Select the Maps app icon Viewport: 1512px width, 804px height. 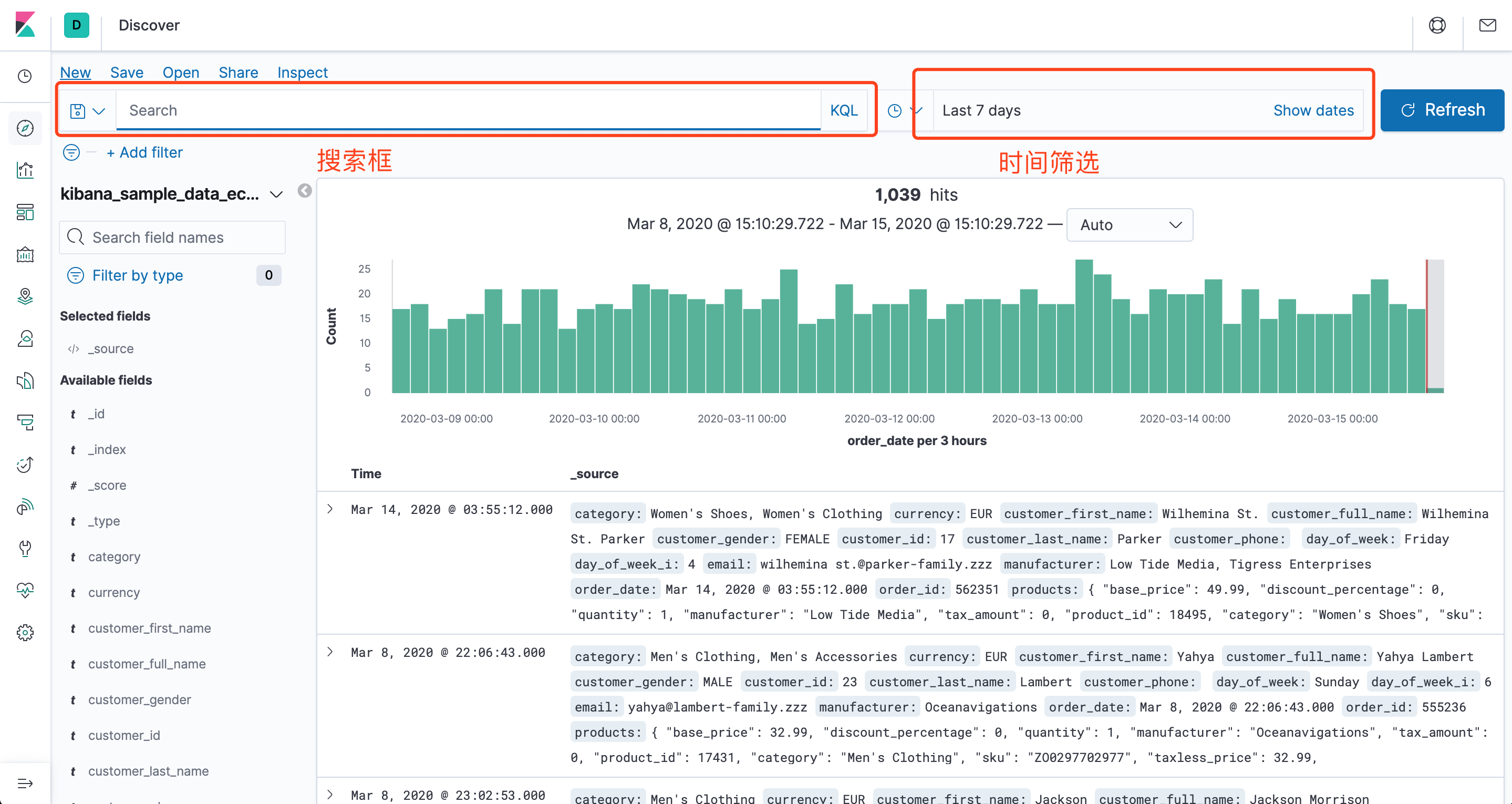pyautogui.click(x=25, y=296)
